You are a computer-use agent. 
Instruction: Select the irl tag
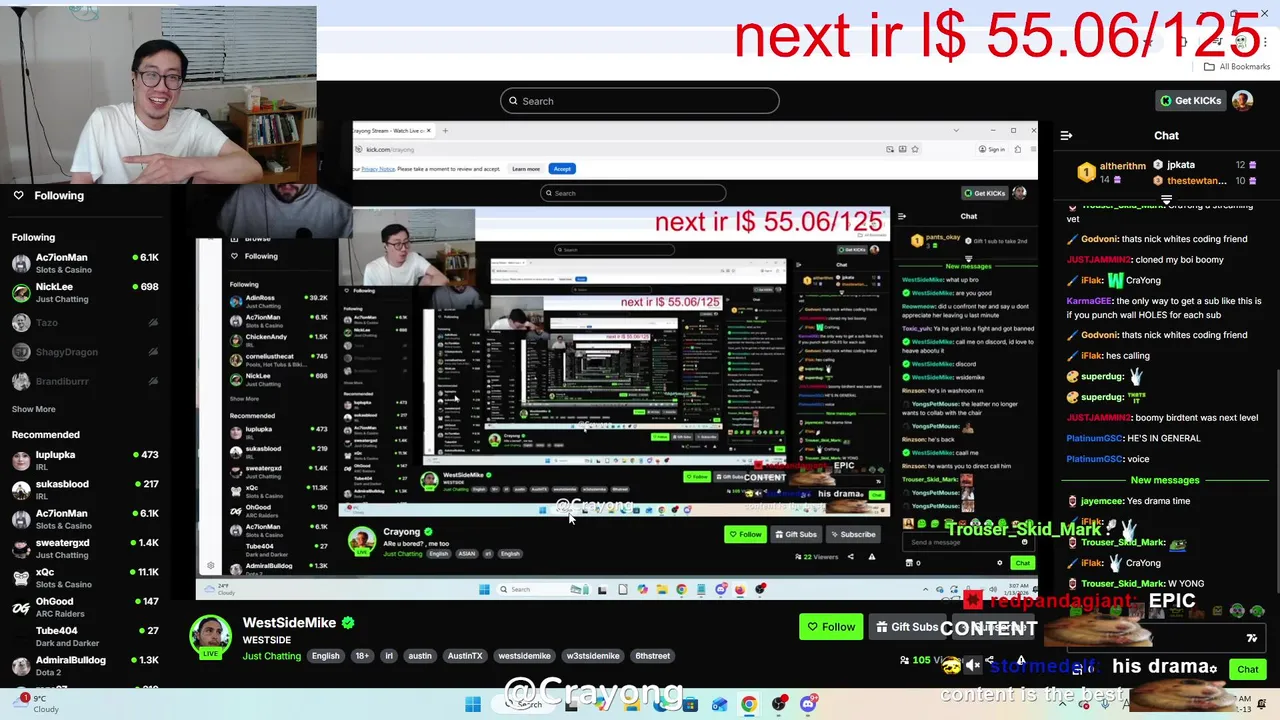click(389, 656)
